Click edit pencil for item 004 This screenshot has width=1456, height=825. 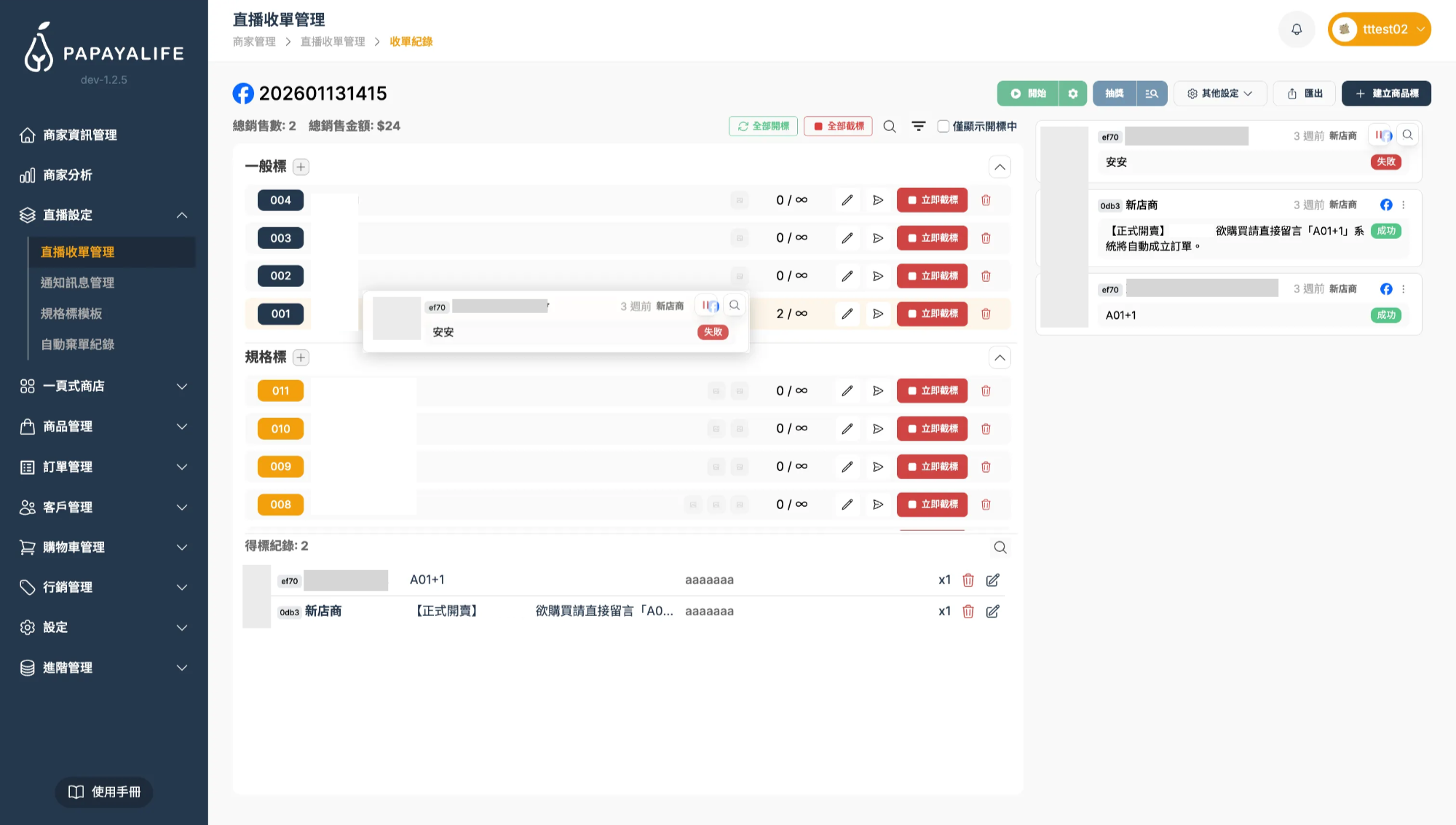pyautogui.click(x=847, y=200)
